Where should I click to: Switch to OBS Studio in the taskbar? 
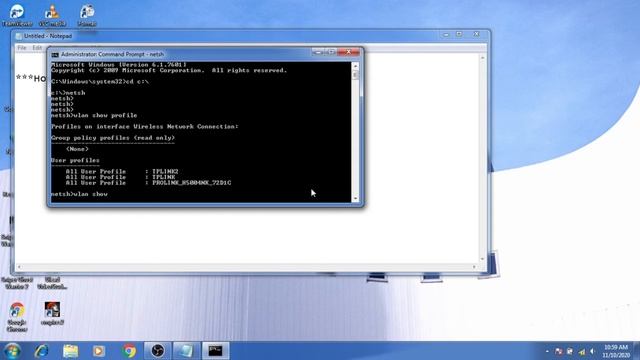point(158,351)
